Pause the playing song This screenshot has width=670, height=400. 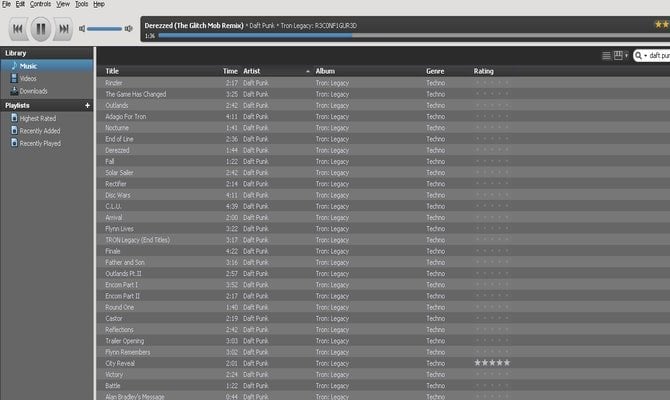click(41, 29)
